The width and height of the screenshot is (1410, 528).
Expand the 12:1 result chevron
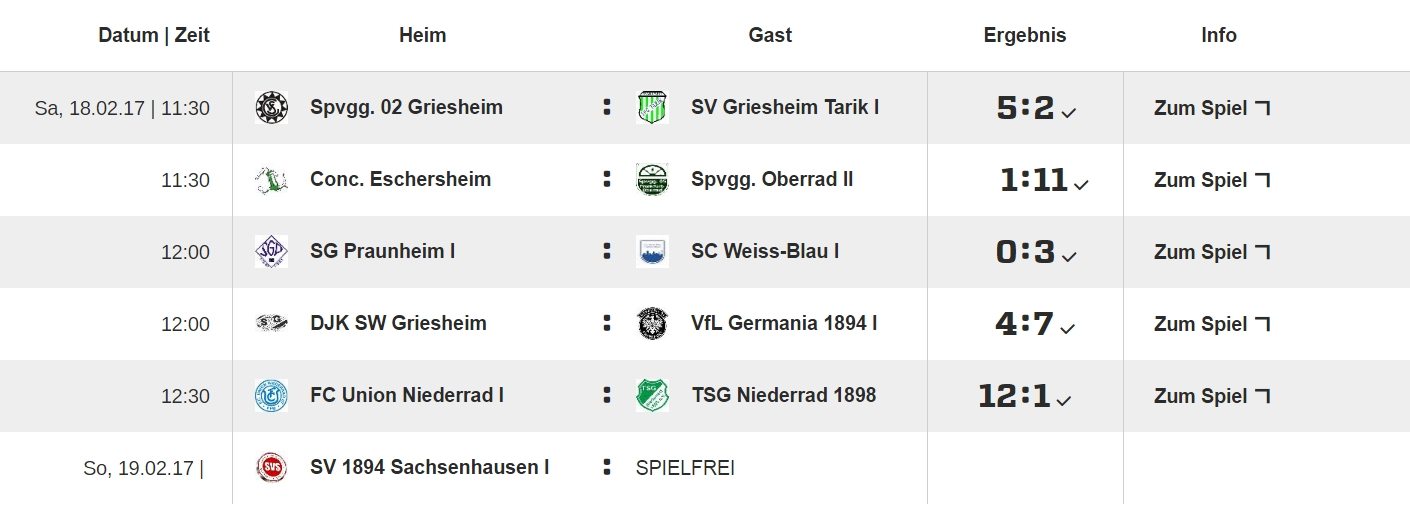coord(1063,401)
